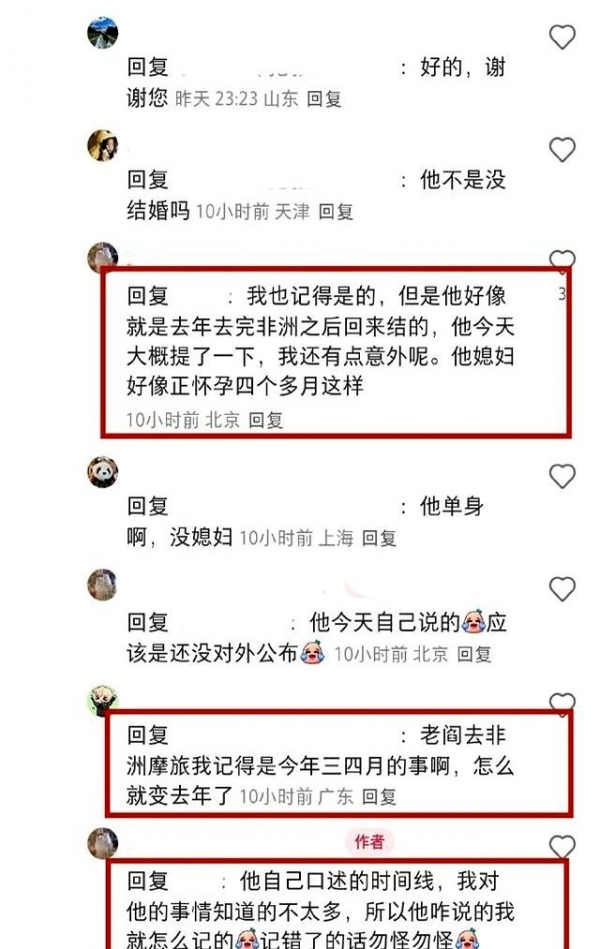
Task: Reply to Beijing comment about pregnant wife
Action: (266, 419)
